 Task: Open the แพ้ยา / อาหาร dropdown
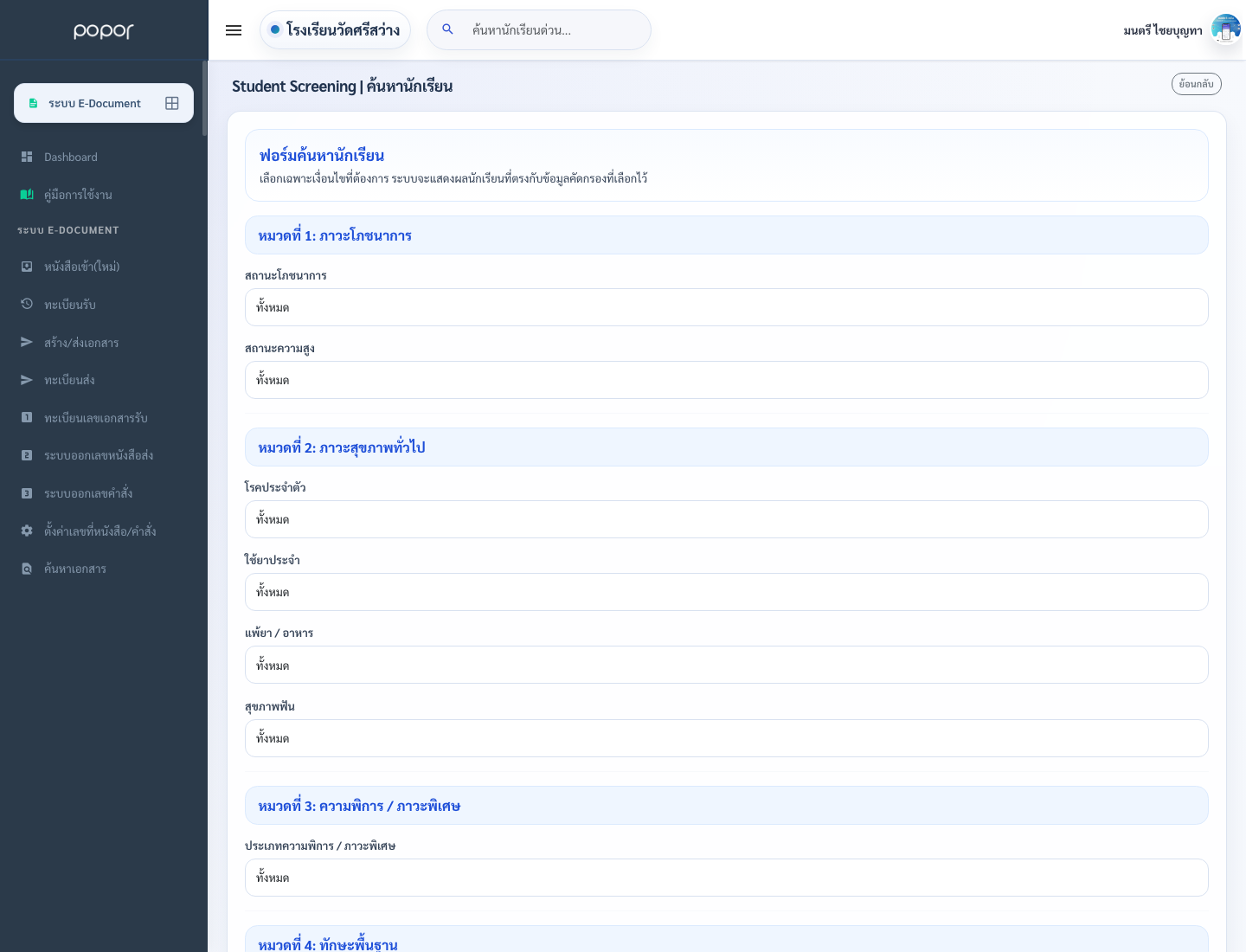[727, 665]
